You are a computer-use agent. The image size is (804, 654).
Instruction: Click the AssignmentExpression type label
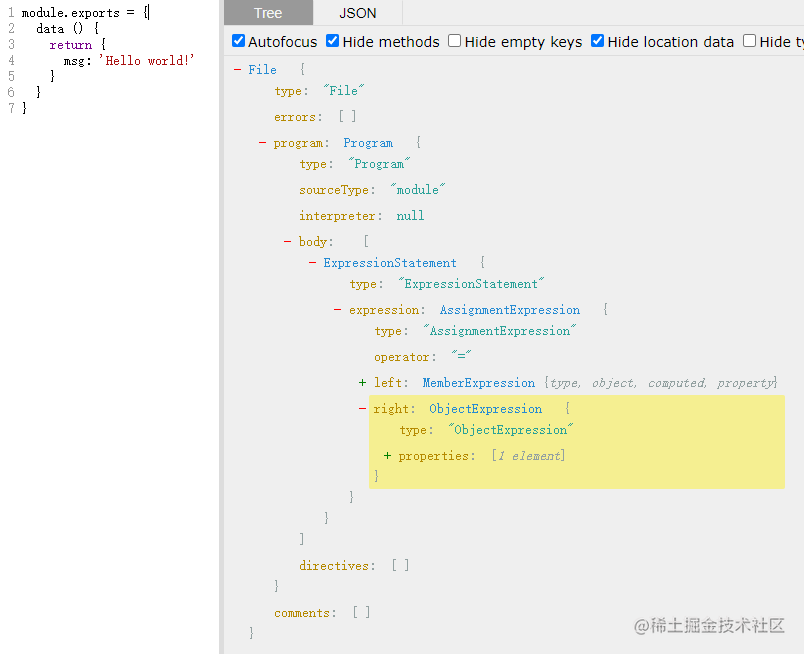tap(510, 310)
